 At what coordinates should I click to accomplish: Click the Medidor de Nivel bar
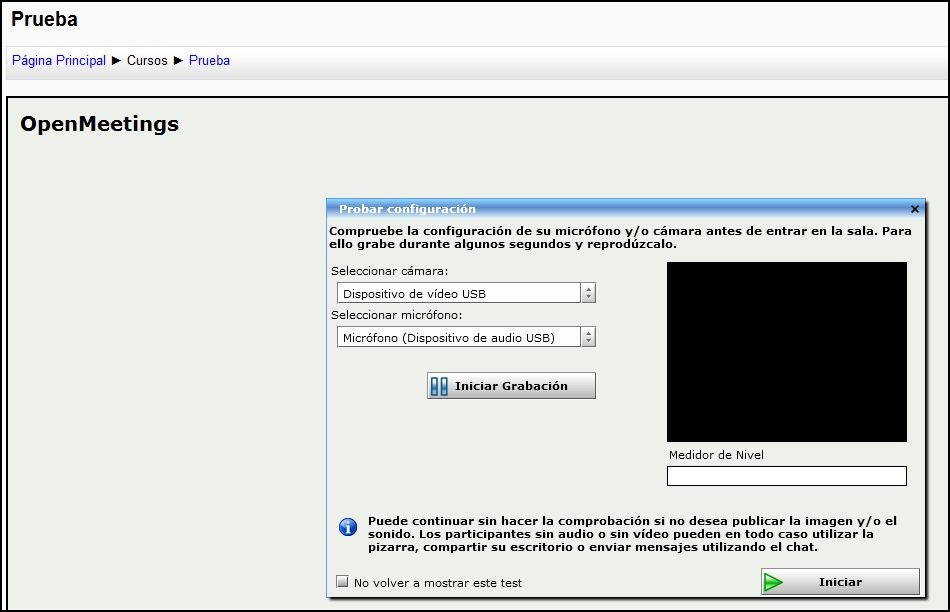click(x=786, y=476)
